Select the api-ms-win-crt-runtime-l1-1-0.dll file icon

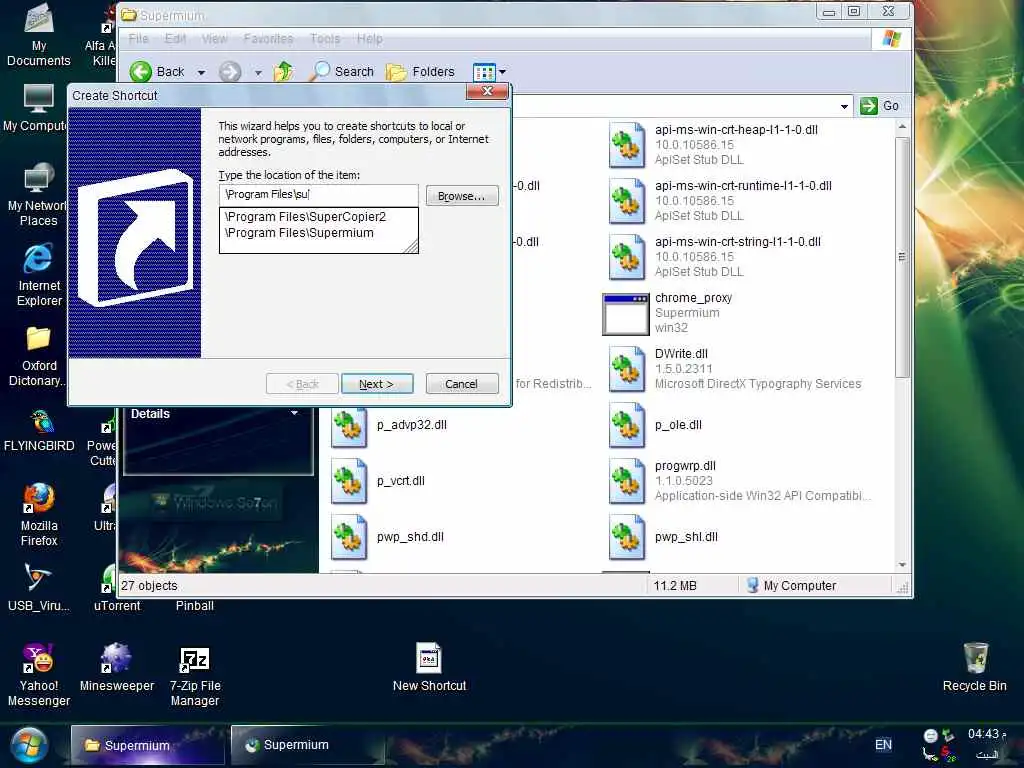coord(627,201)
